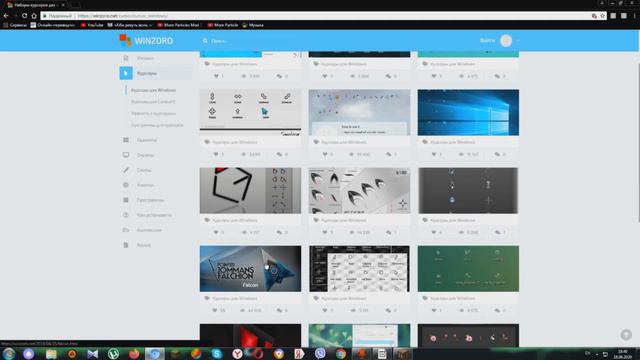Open Firefox from the taskbar

coord(134,353)
